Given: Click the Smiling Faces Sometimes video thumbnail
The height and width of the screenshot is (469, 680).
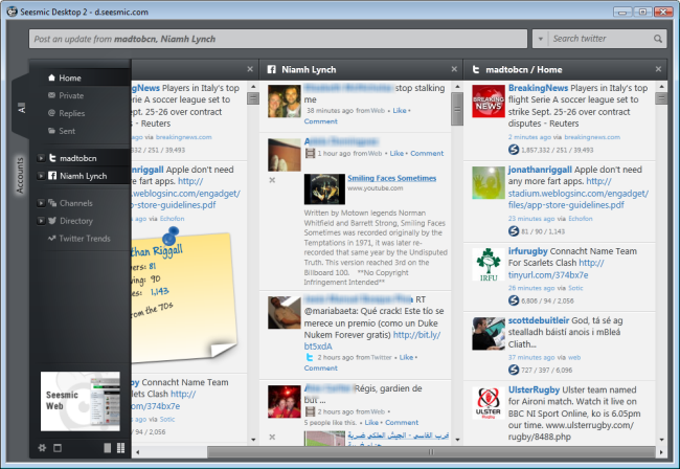Looking at the screenshot, I should [324, 189].
